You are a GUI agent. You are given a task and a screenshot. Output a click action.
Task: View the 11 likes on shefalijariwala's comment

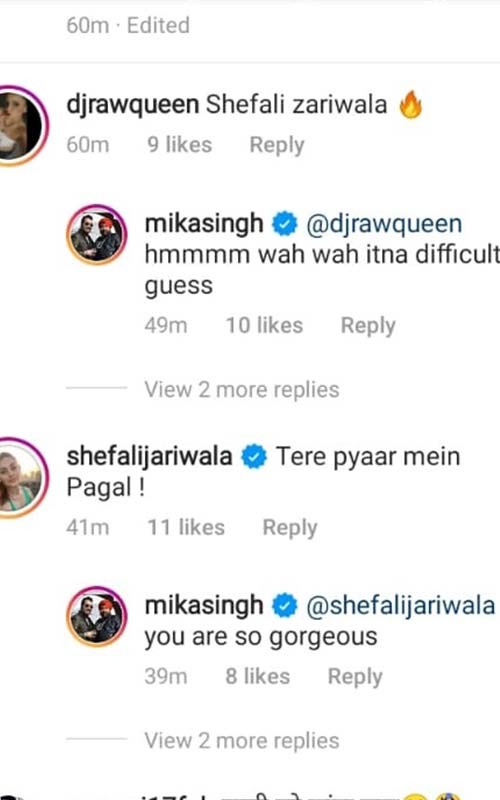pos(186,528)
